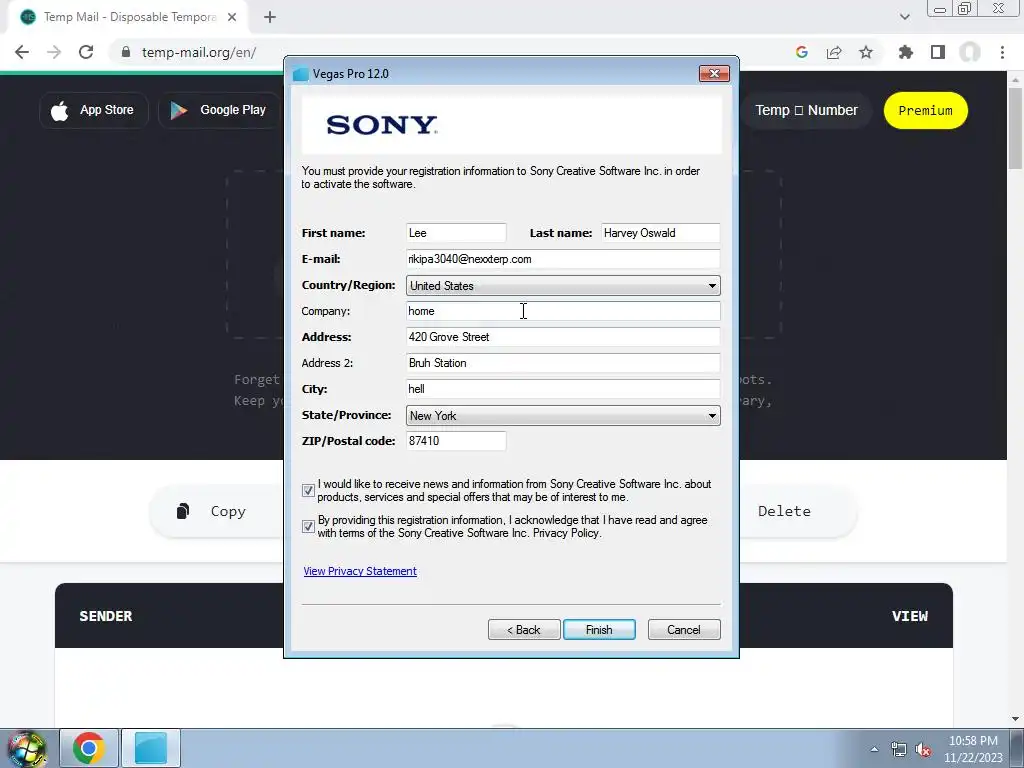Click the Vegas Pro icon in dialog title bar
Viewport: 1024px width, 768px height.
tap(300, 74)
